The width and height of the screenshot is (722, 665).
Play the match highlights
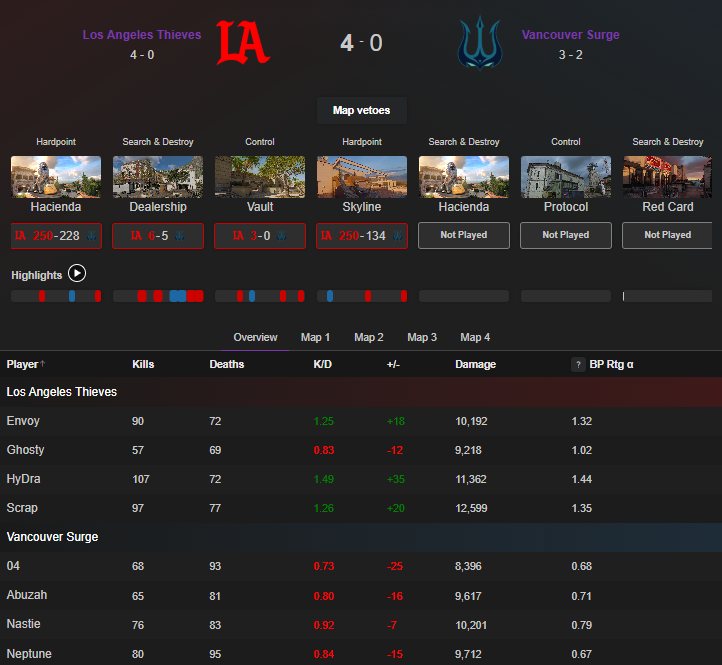click(77, 274)
